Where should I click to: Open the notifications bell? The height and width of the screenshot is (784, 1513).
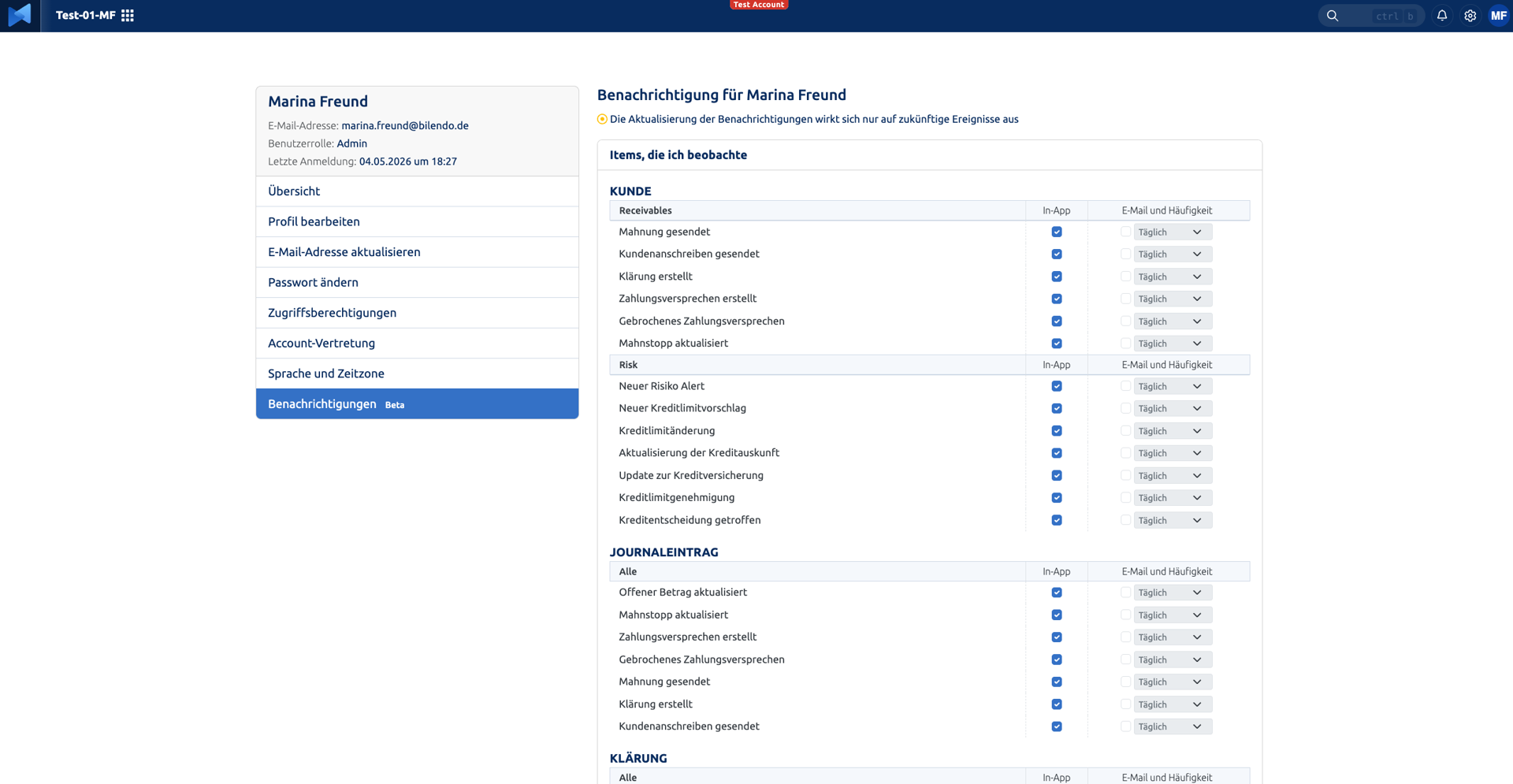pyautogui.click(x=1442, y=16)
